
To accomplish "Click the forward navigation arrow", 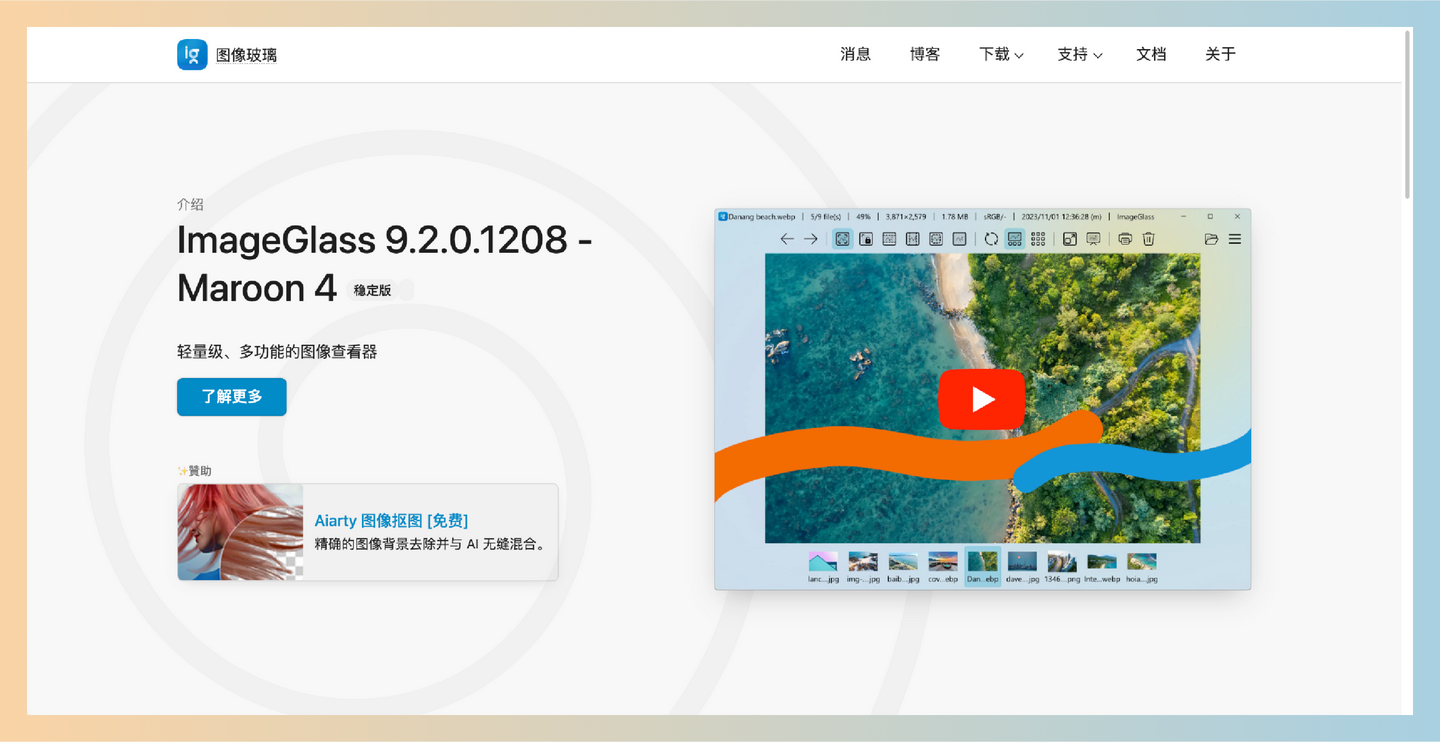I will tap(811, 239).
